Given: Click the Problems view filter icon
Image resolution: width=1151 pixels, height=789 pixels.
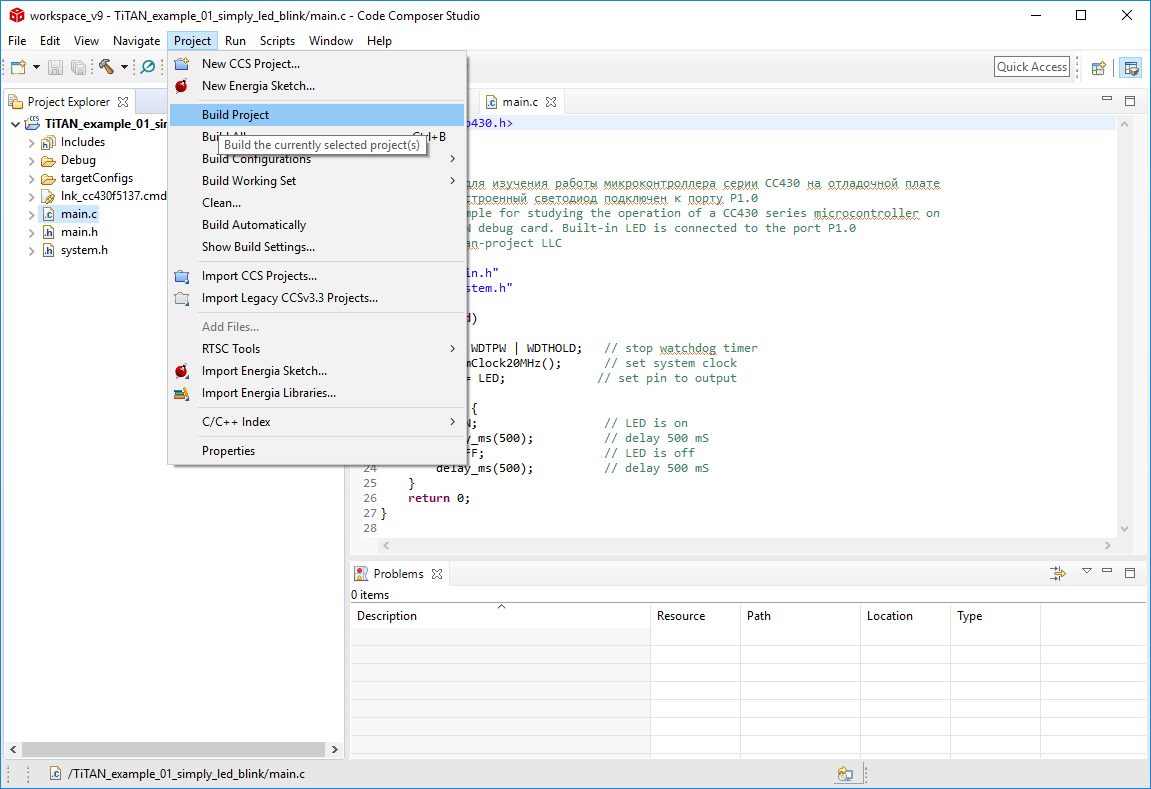Looking at the screenshot, I should click(1058, 573).
